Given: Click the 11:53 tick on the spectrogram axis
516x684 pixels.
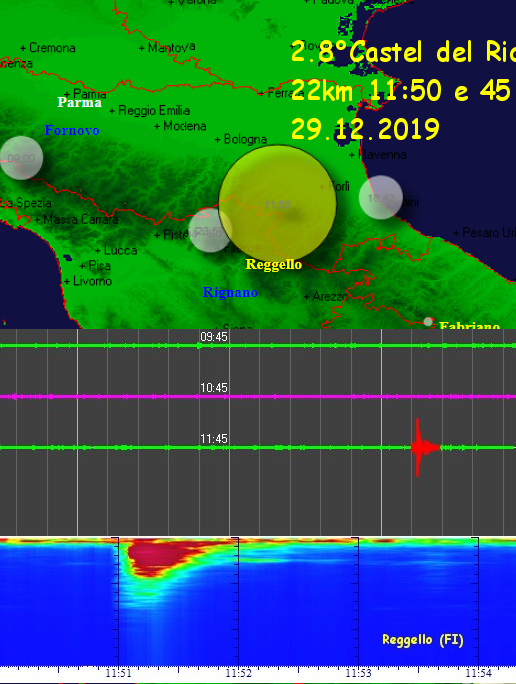Looking at the screenshot, I should pyautogui.click(x=358, y=674).
